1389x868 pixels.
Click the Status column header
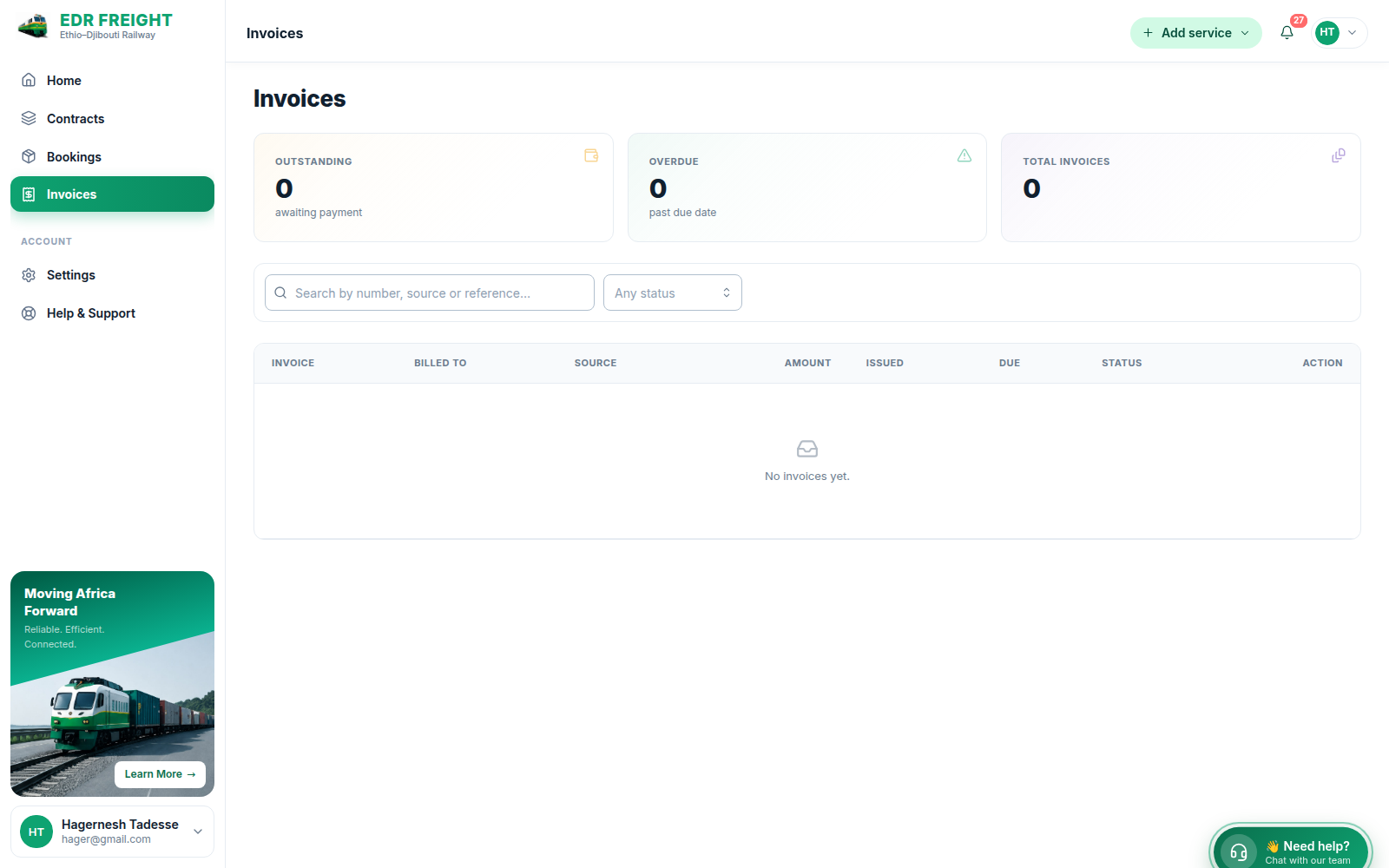pyautogui.click(x=1122, y=363)
